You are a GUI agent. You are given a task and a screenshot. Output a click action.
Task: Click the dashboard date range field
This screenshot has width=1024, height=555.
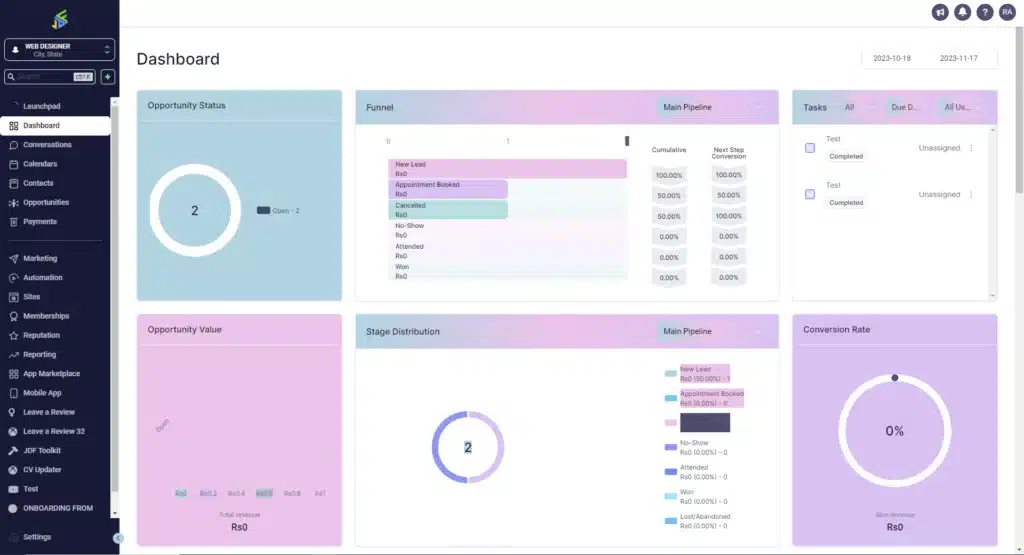tap(929, 59)
